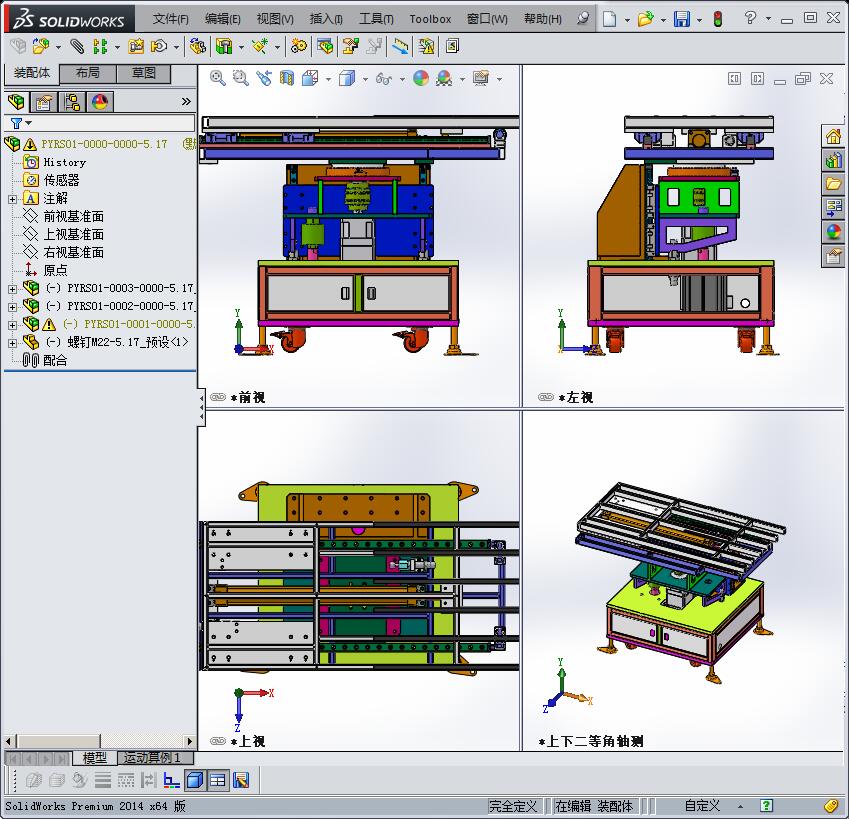Open the Toolbox menu
Image resolution: width=849 pixels, height=819 pixels.
pyautogui.click(x=430, y=19)
